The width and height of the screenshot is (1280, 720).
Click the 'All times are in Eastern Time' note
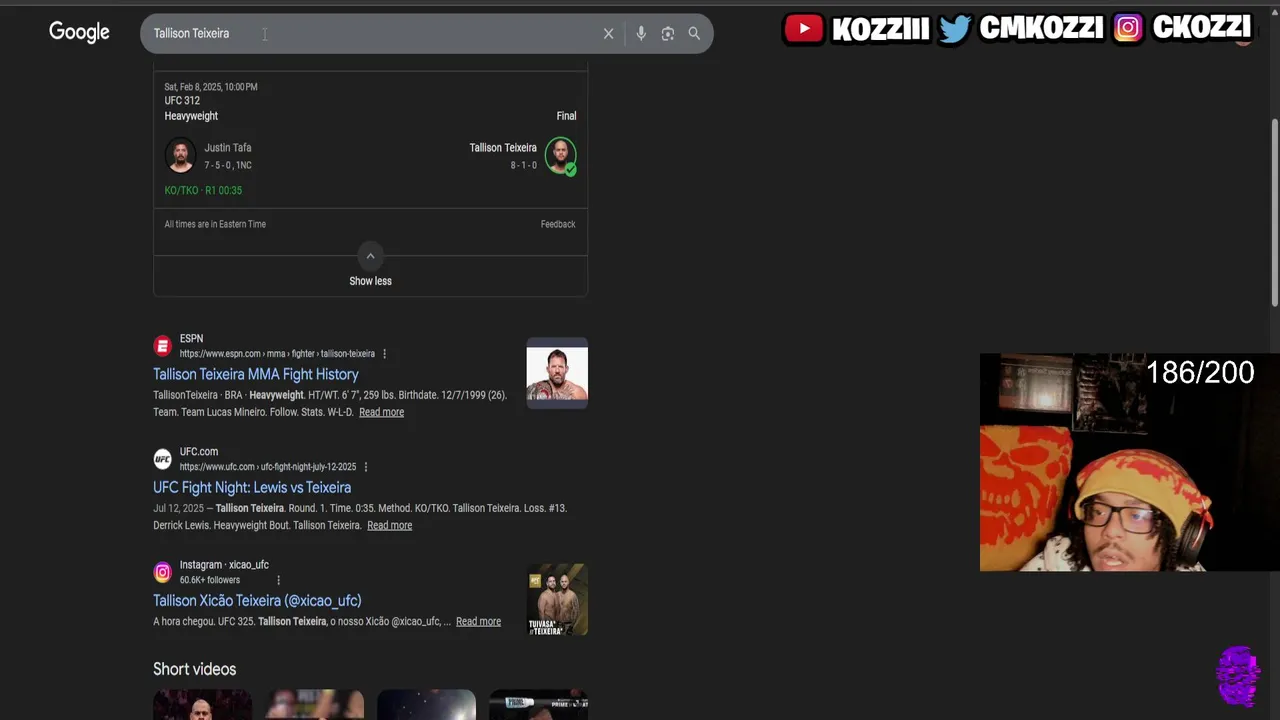tap(215, 224)
